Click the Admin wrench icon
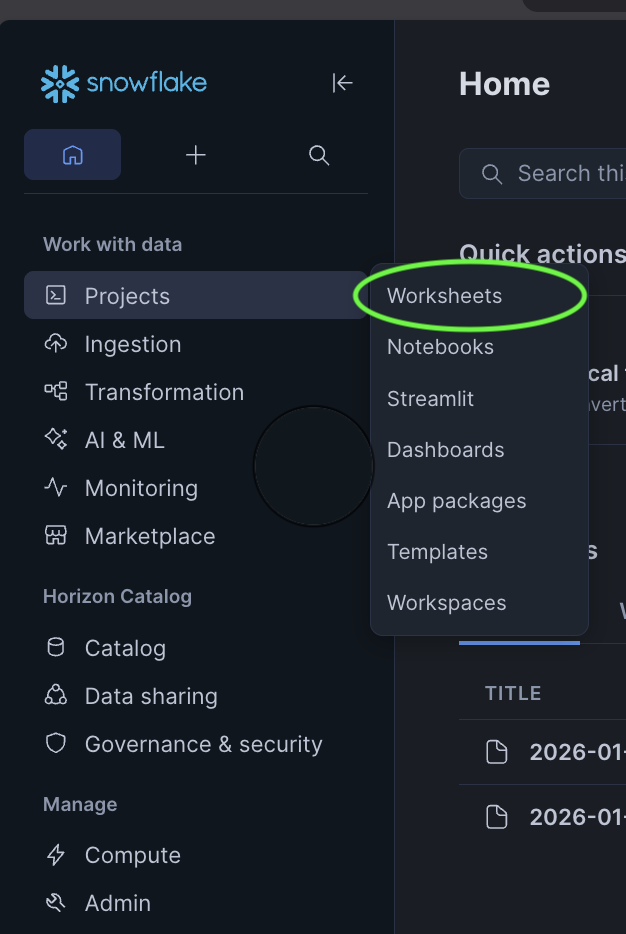Image resolution: width=626 pixels, height=934 pixels. pos(54,903)
